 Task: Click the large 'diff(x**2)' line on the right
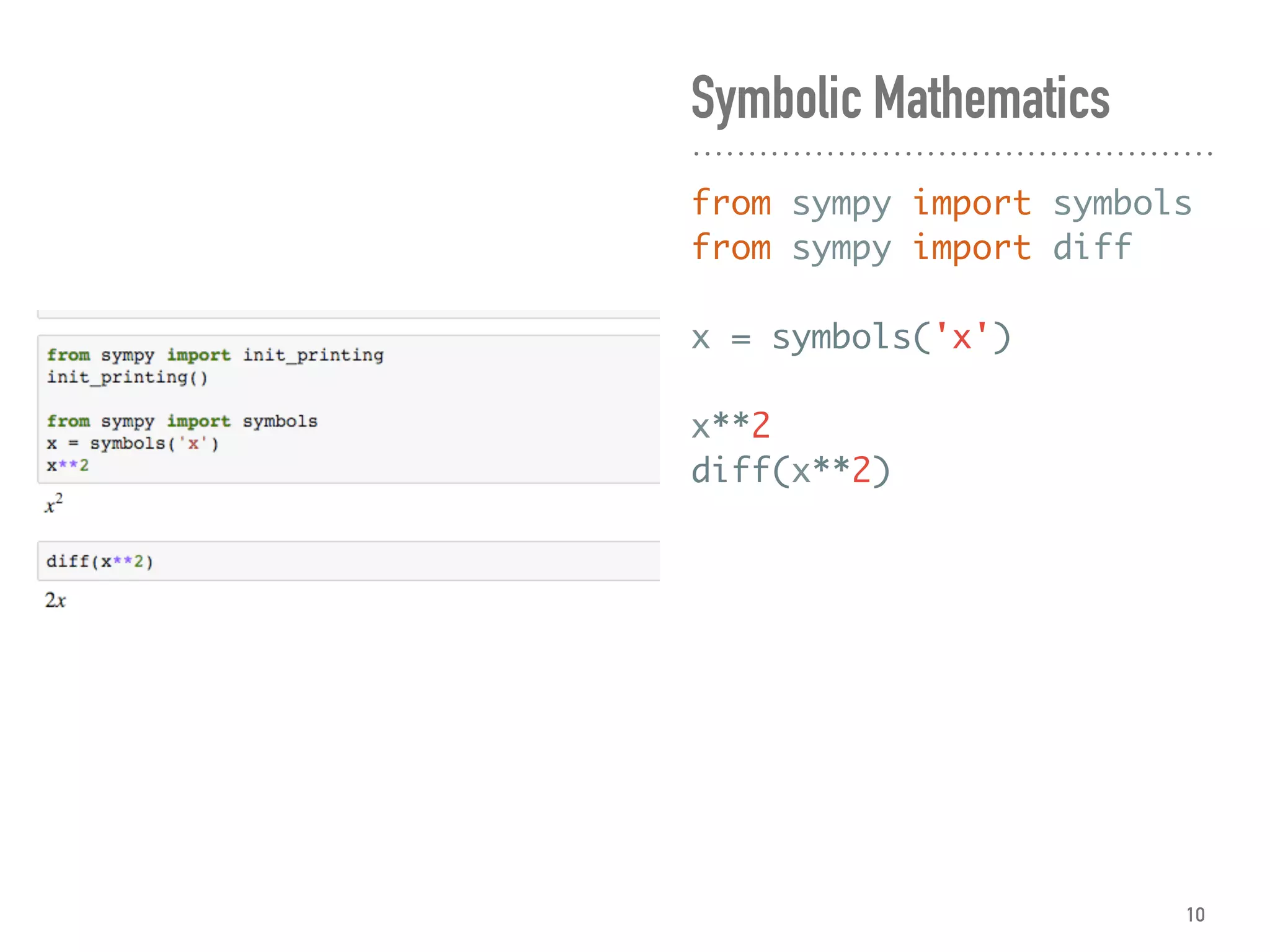(791, 470)
